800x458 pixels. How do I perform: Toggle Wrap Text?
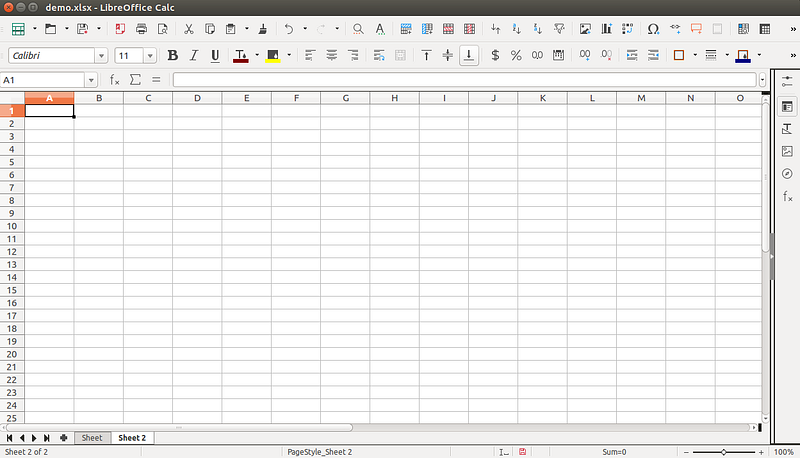pos(379,55)
